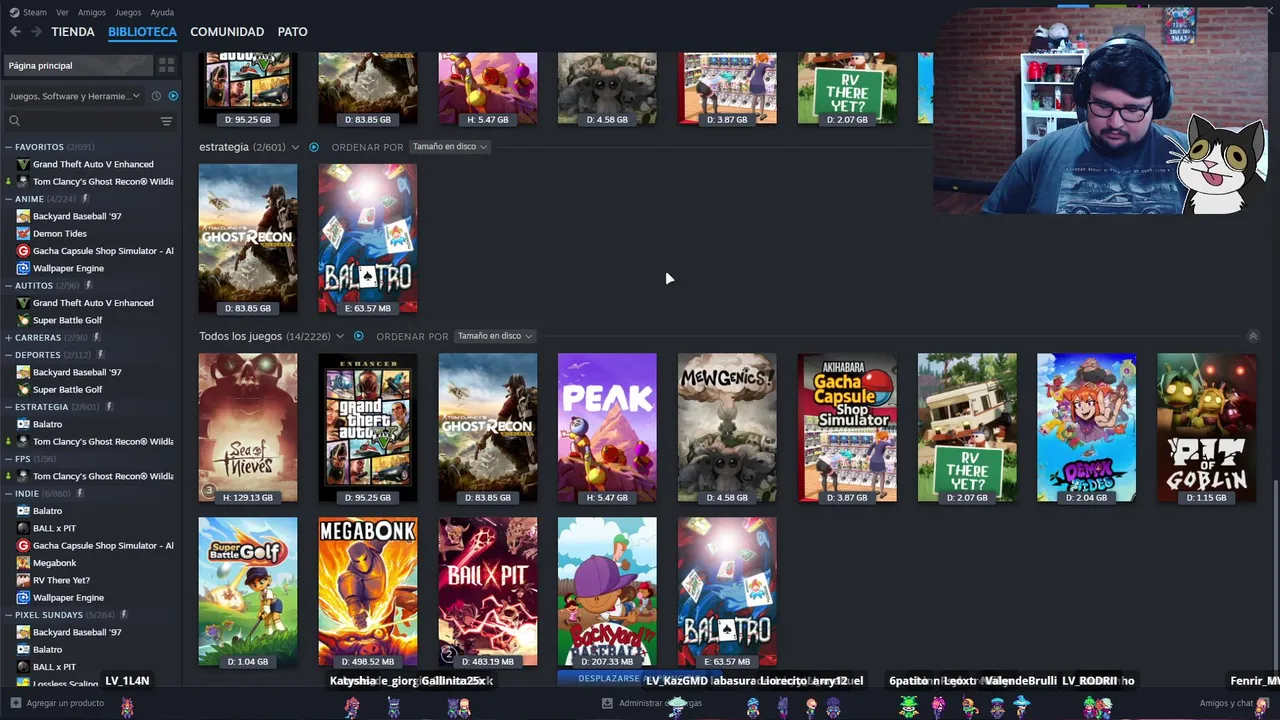This screenshot has height=720, width=1280.
Task: Click Agregar un producto link
Action: pos(65,703)
